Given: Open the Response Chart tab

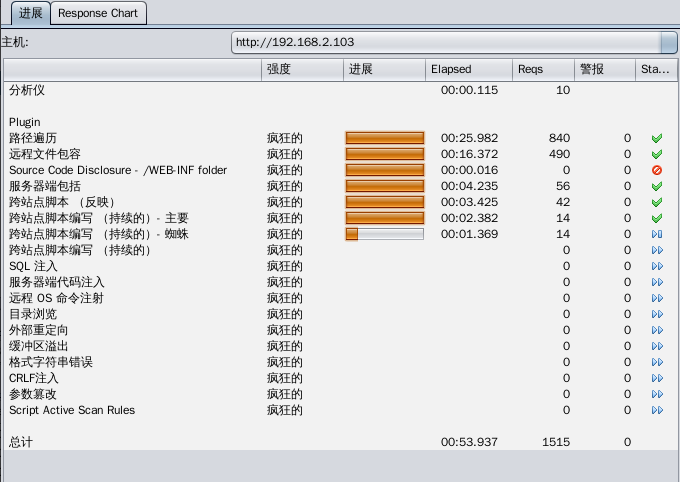Looking at the screenshot, I should [98, 13].
